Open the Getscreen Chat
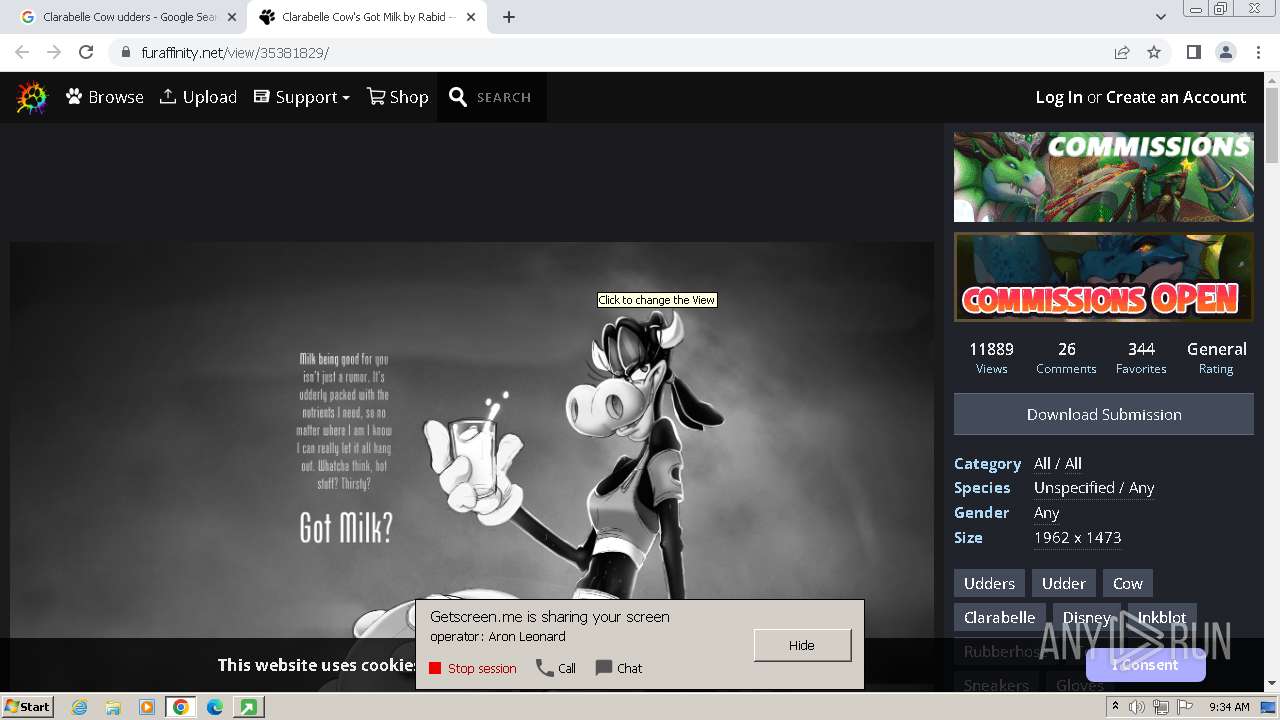This screenshot has height=720, width=1280. [x=619, y=668]
